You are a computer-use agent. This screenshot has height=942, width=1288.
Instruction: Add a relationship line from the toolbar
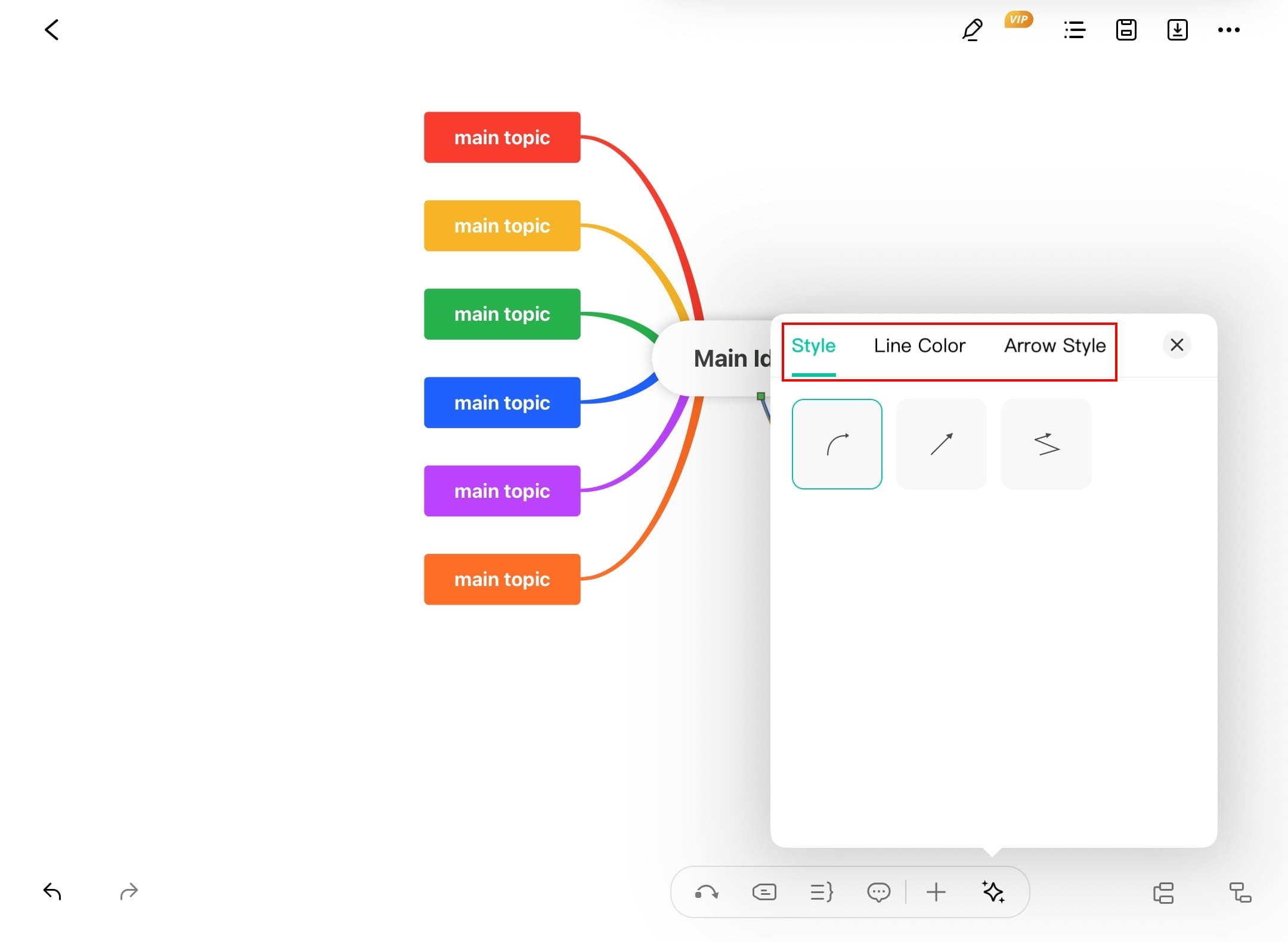coord(707,893)
